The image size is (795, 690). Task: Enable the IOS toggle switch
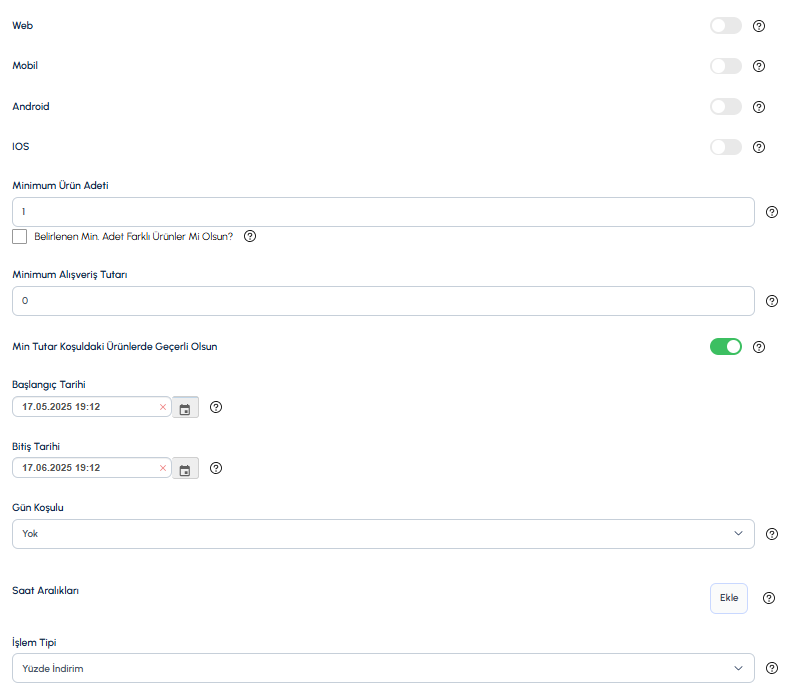[726, 147]
